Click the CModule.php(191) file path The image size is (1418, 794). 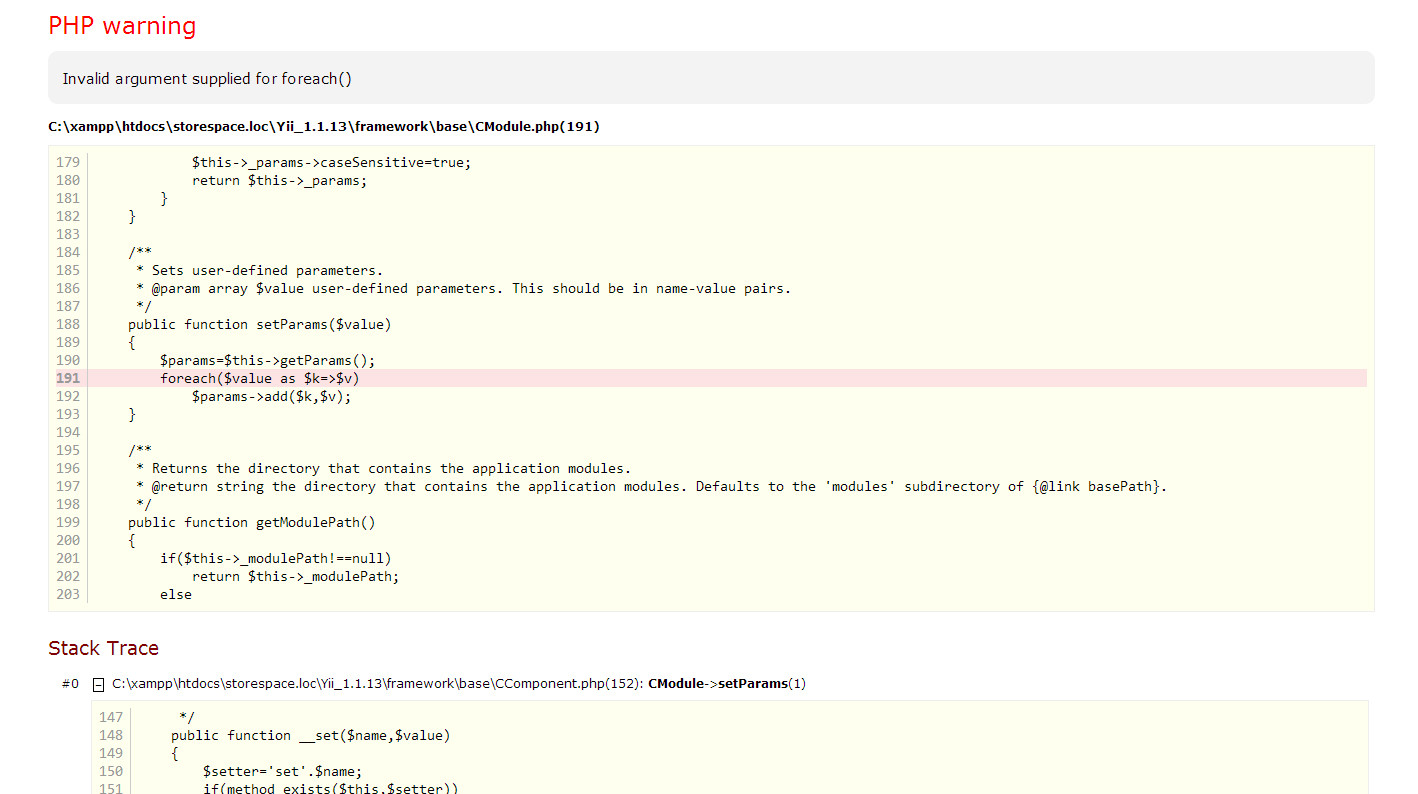(324, 127)
